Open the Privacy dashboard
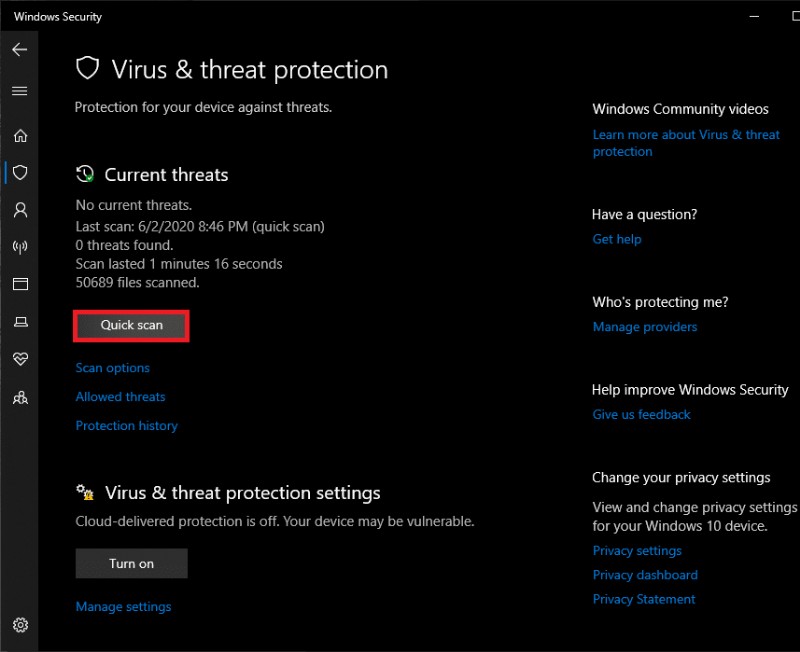This screenshot has height=652, width=800. 645,574
